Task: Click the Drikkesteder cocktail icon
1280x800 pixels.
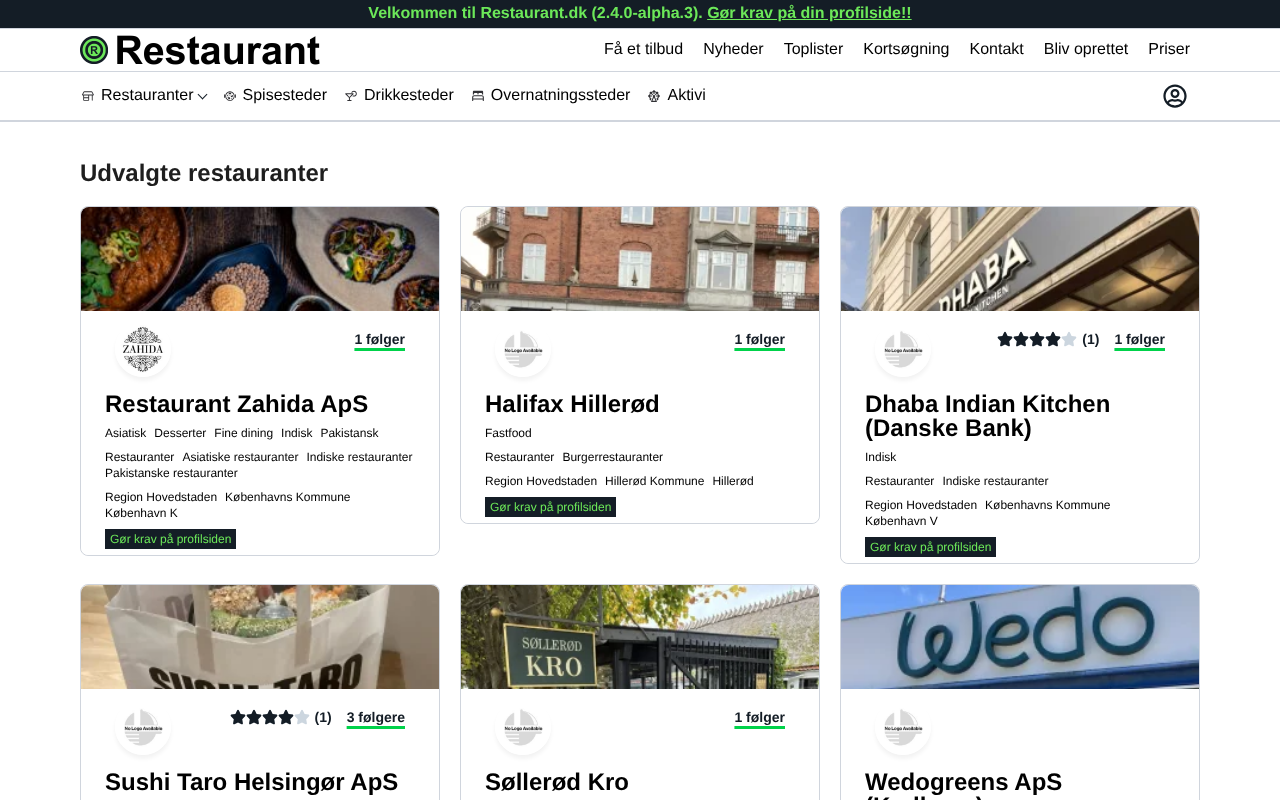Action: [351, 96]
